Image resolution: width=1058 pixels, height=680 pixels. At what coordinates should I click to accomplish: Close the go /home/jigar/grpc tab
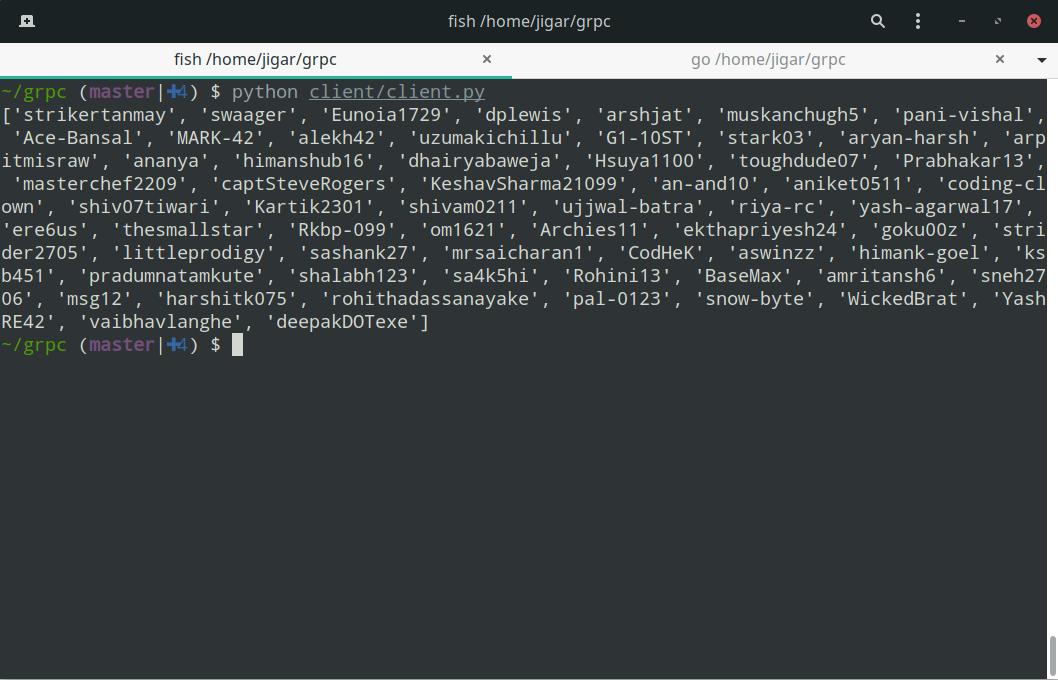(x=1000, y=60)
